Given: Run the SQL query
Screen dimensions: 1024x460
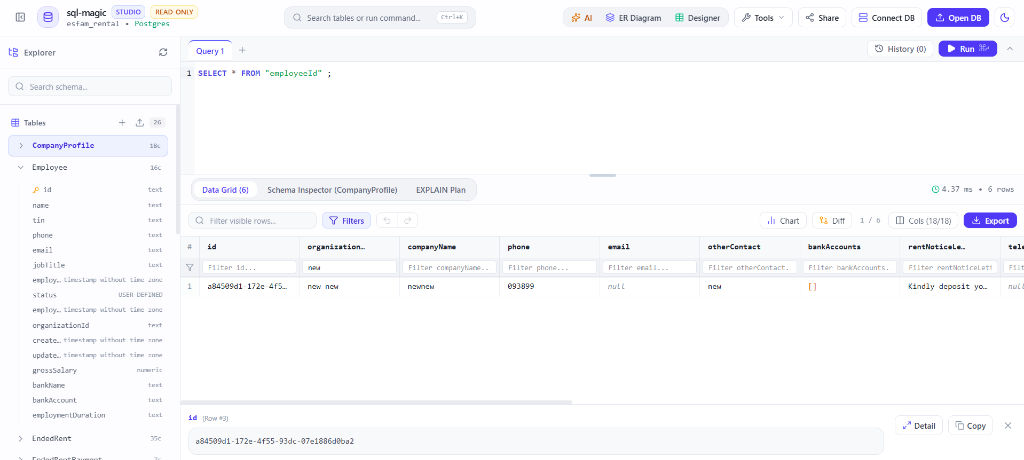Looking at the screenshot, I should pos(967,48).
